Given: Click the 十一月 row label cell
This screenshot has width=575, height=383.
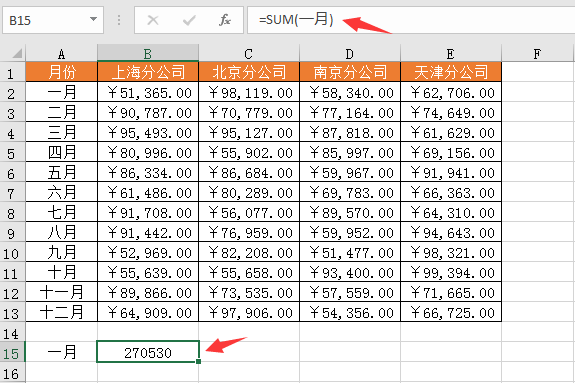Looking at the screenshot, I should tap(62, 292).
